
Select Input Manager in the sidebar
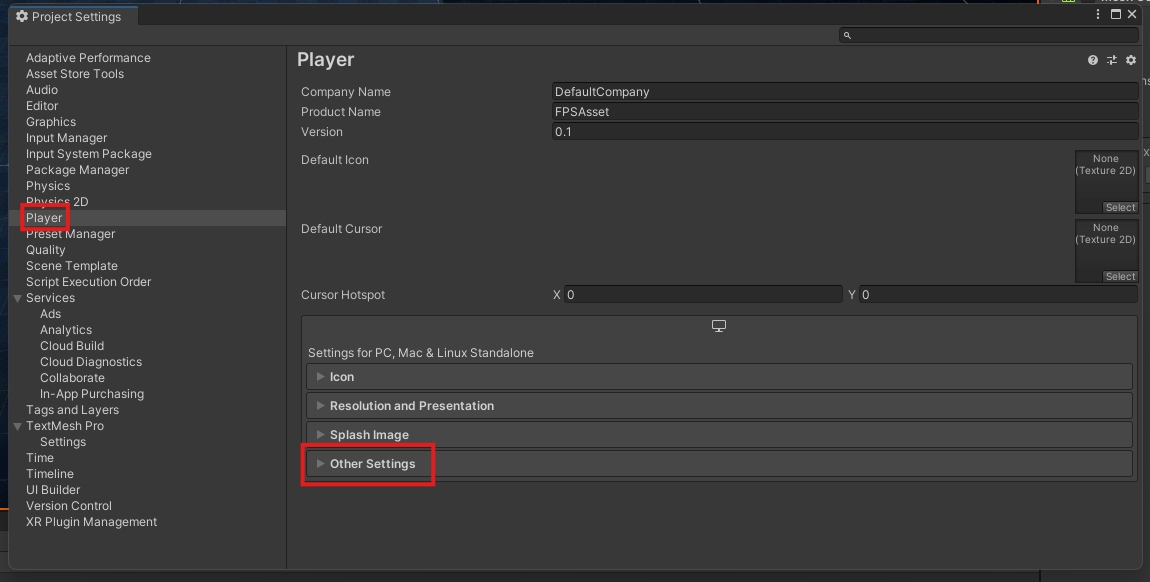(x=66, y=138)
